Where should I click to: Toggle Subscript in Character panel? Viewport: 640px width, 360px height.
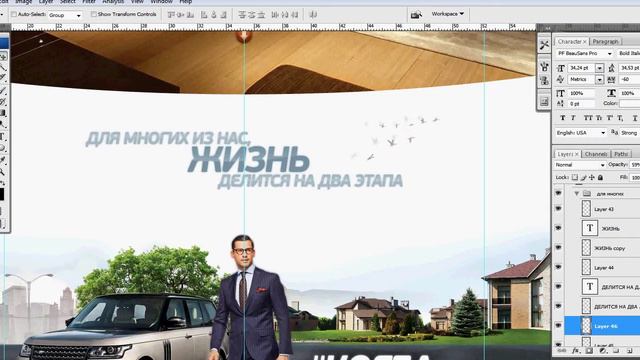(x=620, y=118)
